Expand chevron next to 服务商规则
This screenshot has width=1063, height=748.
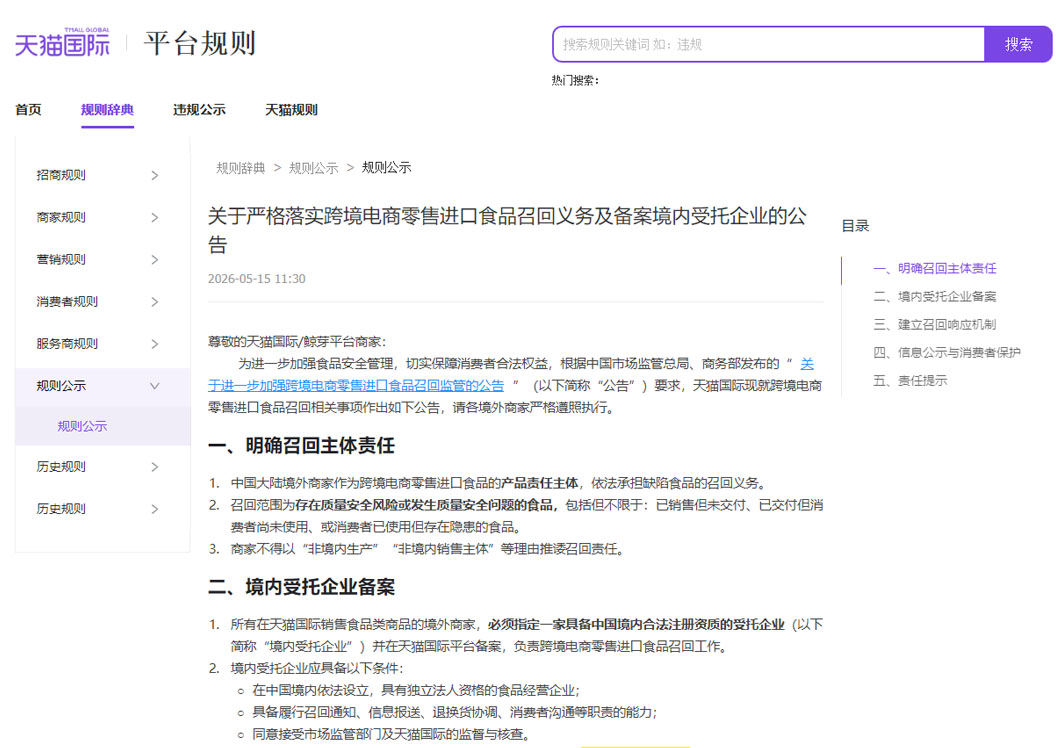point(155,344)
